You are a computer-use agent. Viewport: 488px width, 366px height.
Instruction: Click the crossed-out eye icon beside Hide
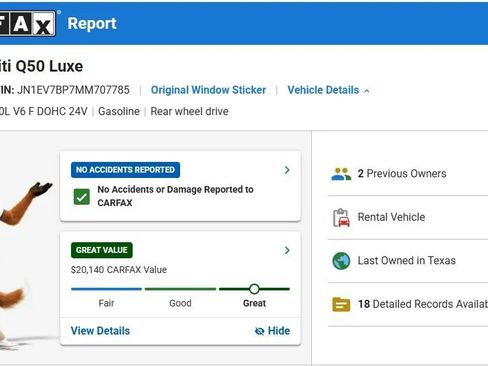259,331
